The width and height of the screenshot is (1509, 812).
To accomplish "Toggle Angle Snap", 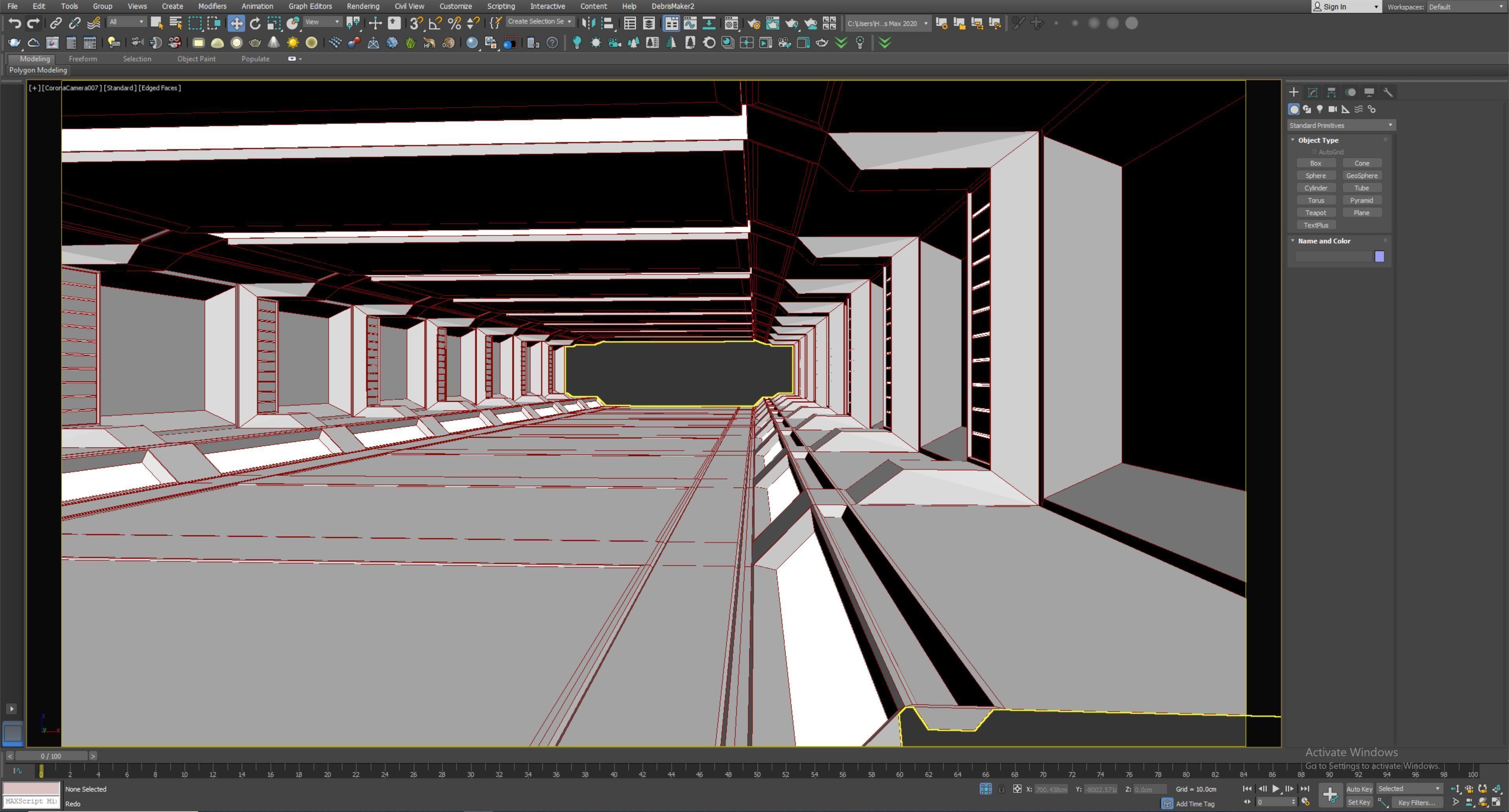I will point(435,24).
